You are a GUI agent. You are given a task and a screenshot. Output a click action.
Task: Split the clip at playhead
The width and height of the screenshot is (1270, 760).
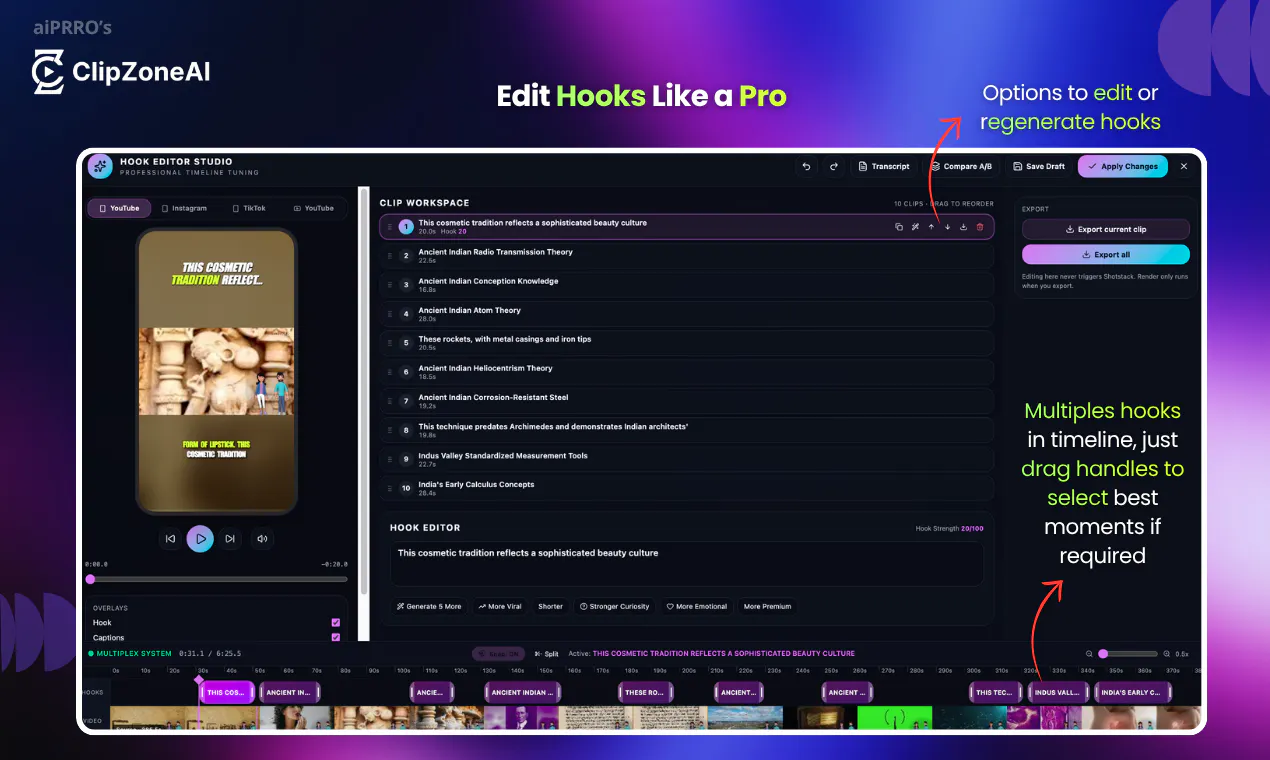[x=546, y=654]
